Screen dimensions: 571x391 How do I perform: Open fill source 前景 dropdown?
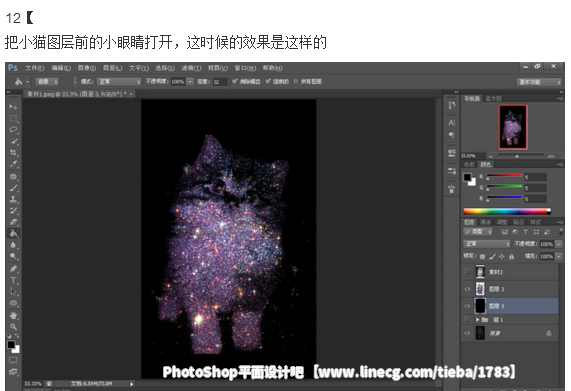tap(48, 82)
